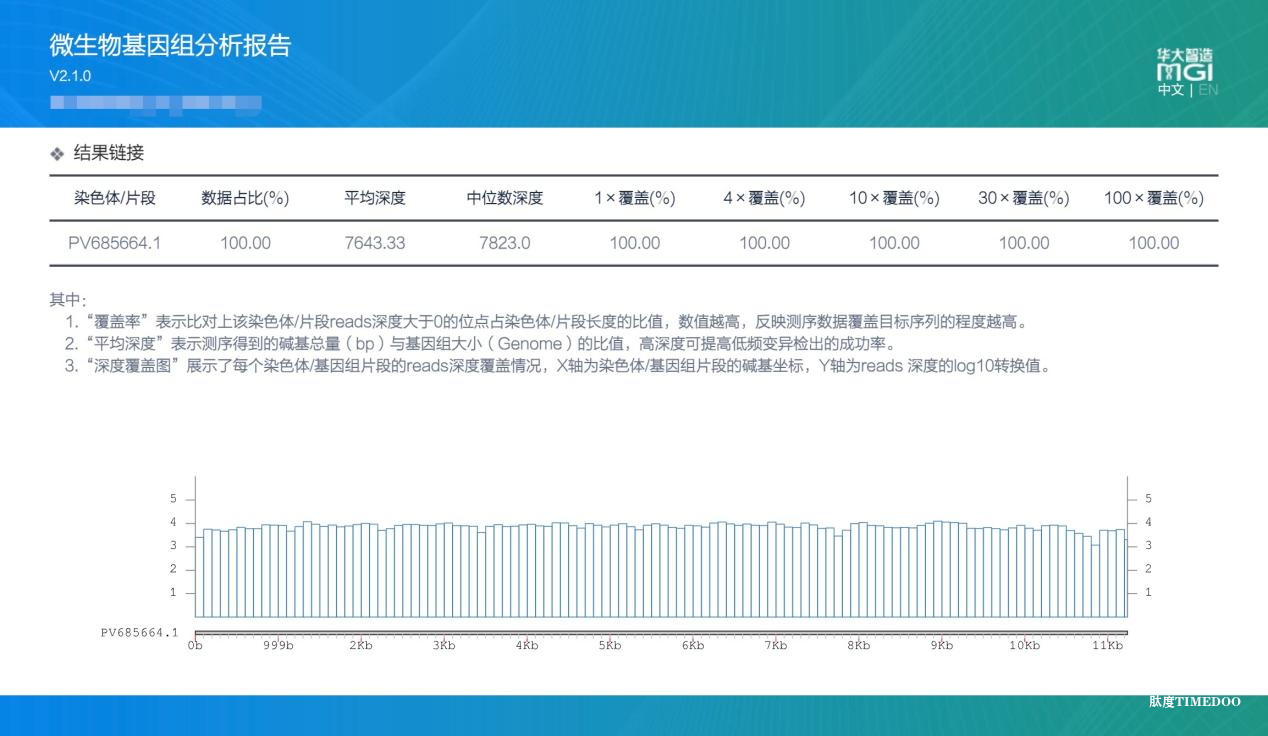Image resolution: width=1268 pixels, height=736 pixels.
Task: Click the 6Kb tick on x-axis
Action: 693,646
